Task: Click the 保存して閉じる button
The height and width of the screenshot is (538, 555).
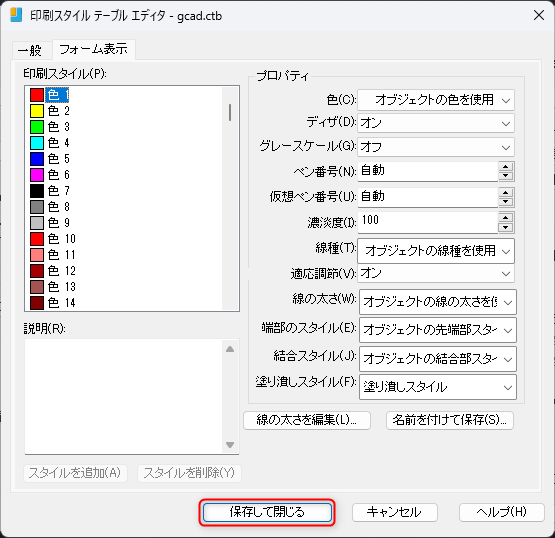Action: (267, 512)
